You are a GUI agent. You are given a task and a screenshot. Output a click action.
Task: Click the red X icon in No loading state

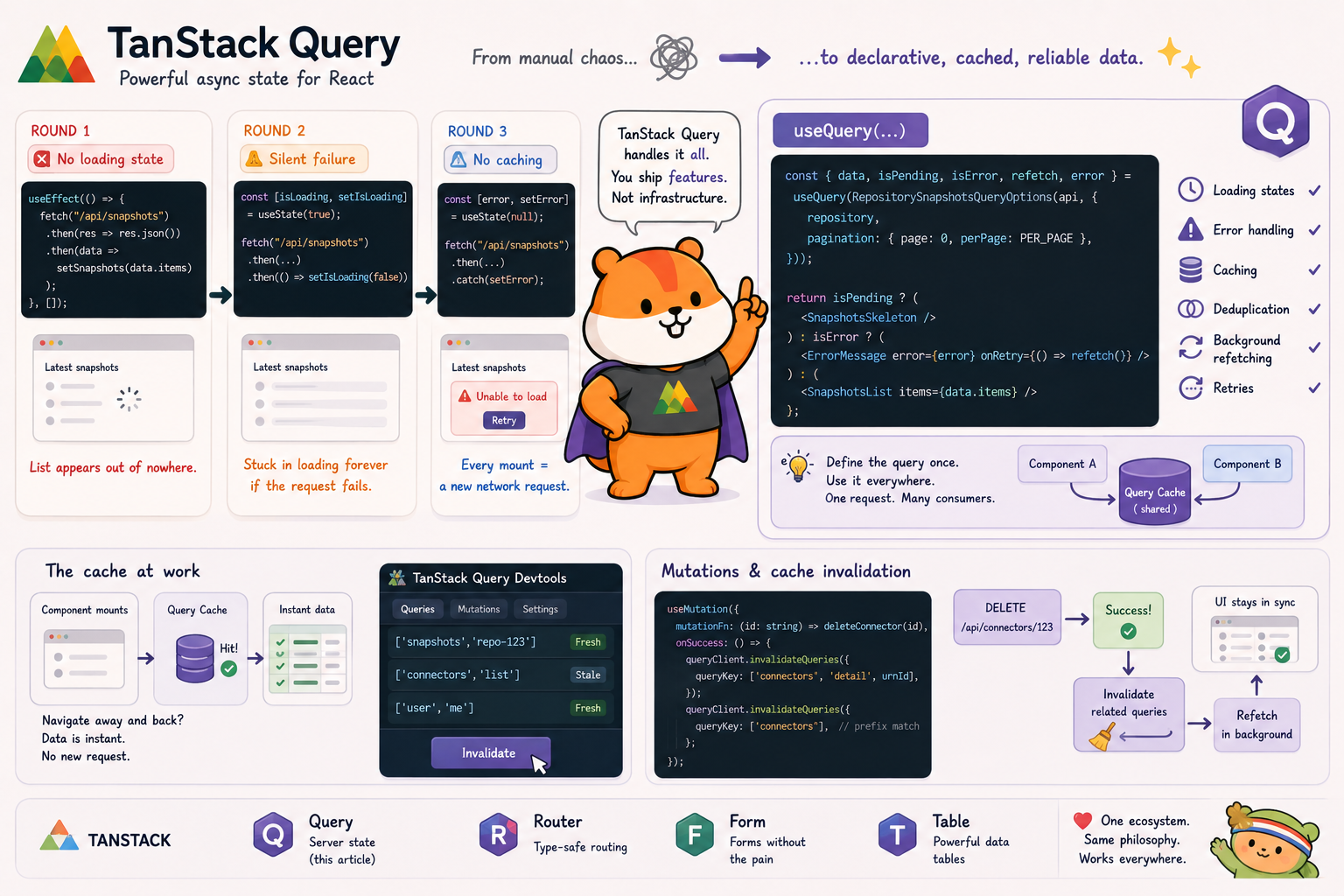pos(42,159)
